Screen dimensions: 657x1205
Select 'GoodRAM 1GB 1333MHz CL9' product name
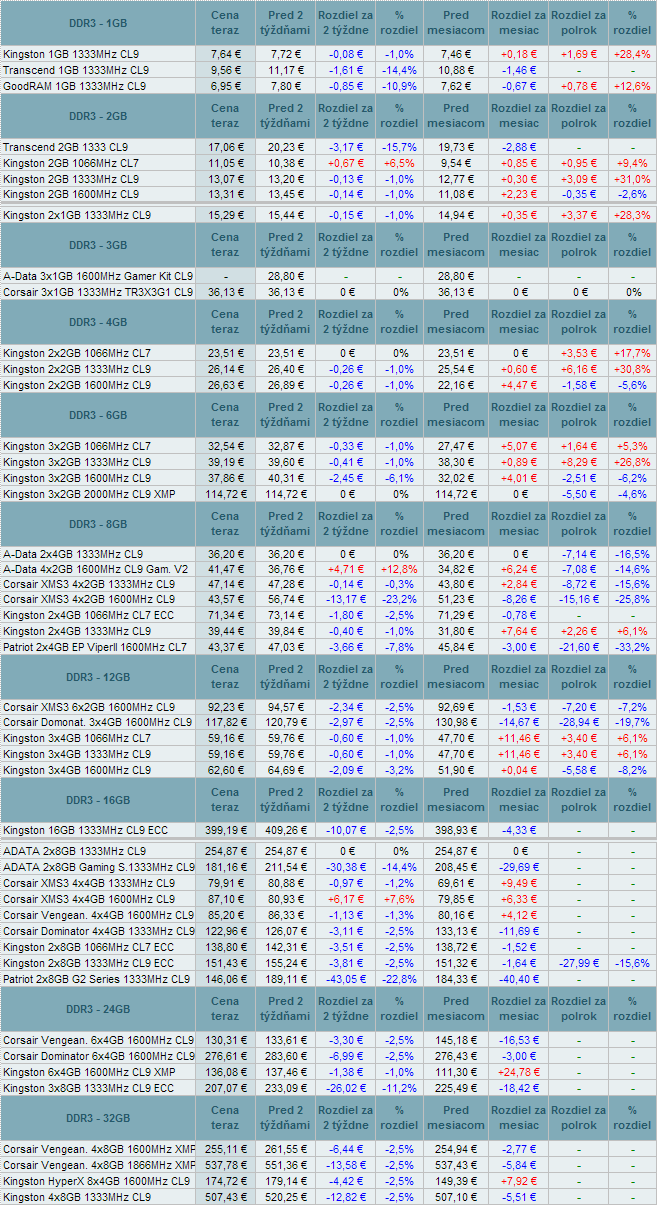point(75,86)
